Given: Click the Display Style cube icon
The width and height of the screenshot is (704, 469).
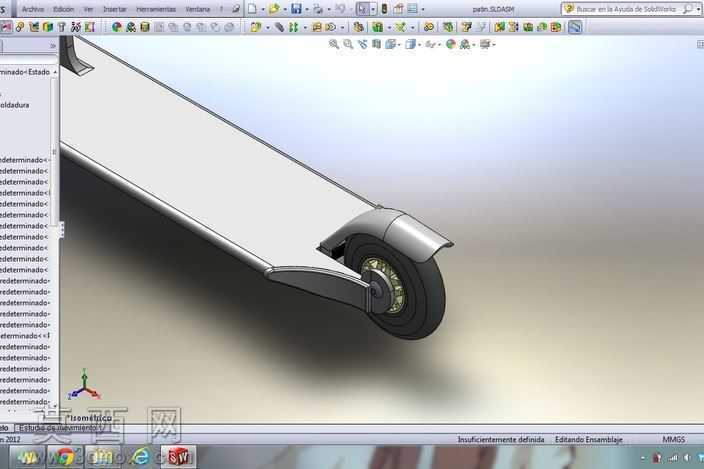Looking at the screenshot, I should (410, 44).
